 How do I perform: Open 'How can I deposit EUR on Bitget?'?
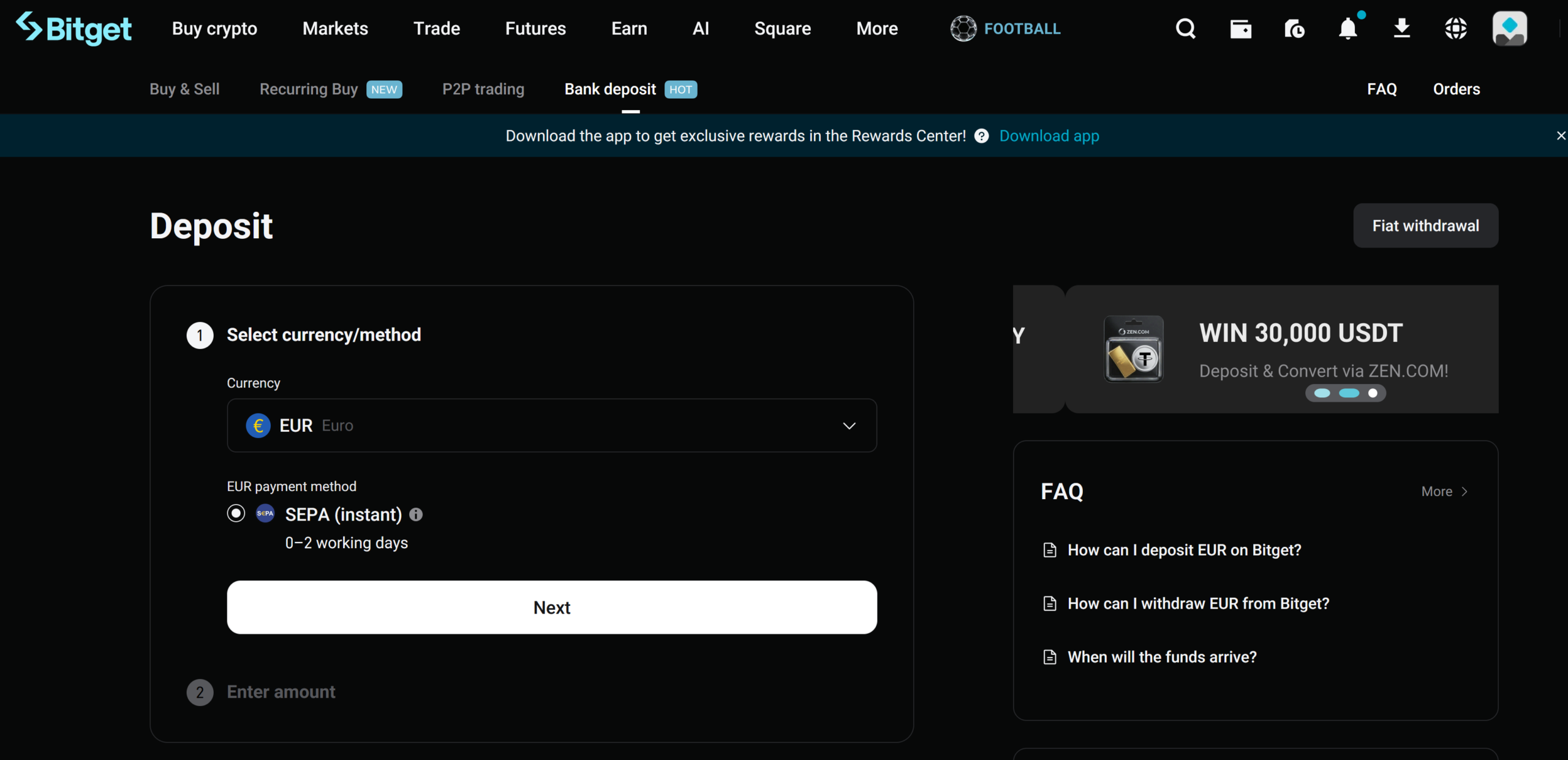[1185, 550]
